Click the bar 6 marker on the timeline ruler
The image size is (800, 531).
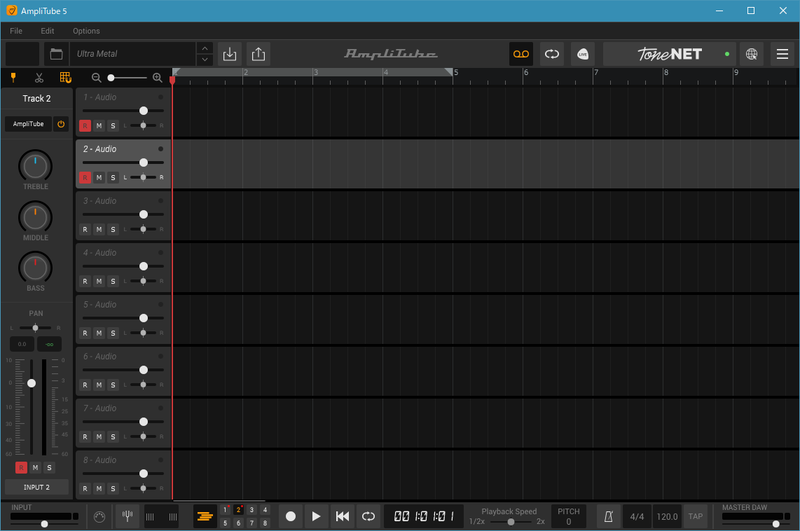coord(526,72)
